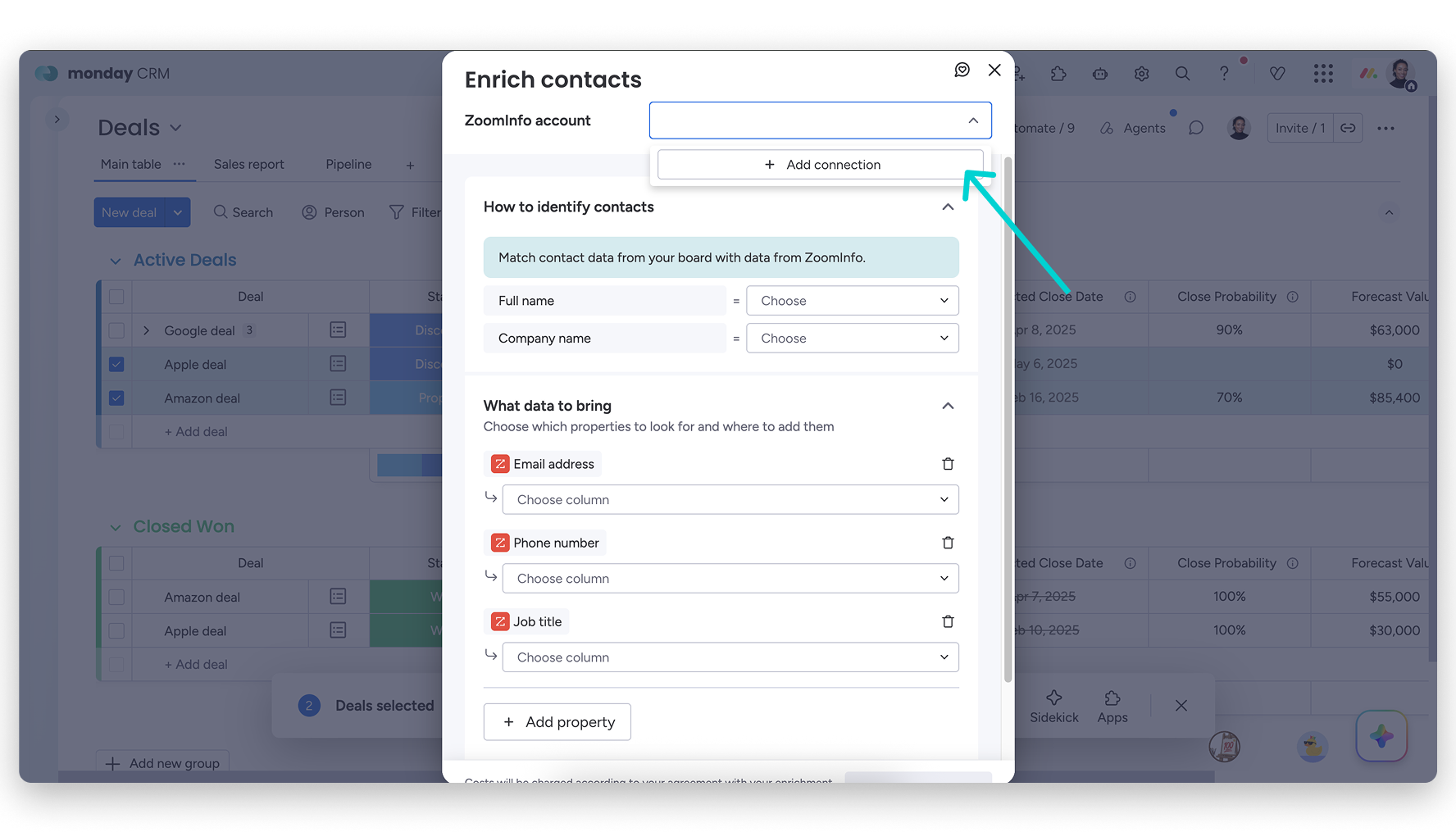Image resolution: width=1456 pixels, height=832 pixels.
Task: Click Add new group button
Action: (x=162, y=763)
